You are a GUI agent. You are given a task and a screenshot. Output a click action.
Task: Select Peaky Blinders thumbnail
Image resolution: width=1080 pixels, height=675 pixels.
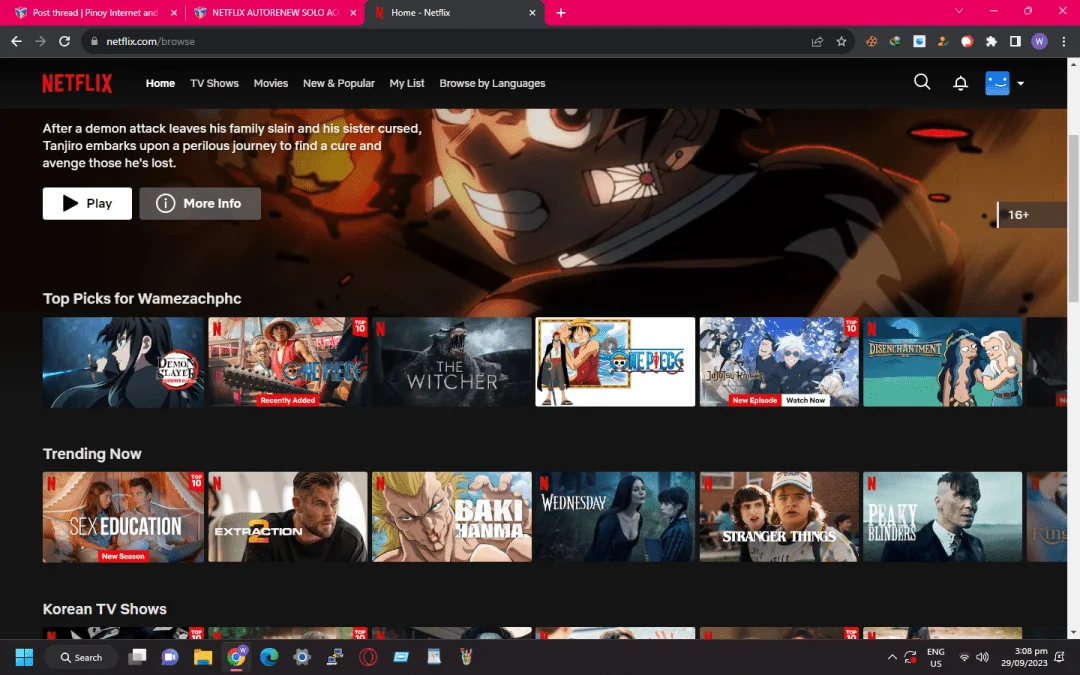pos(942,517)
